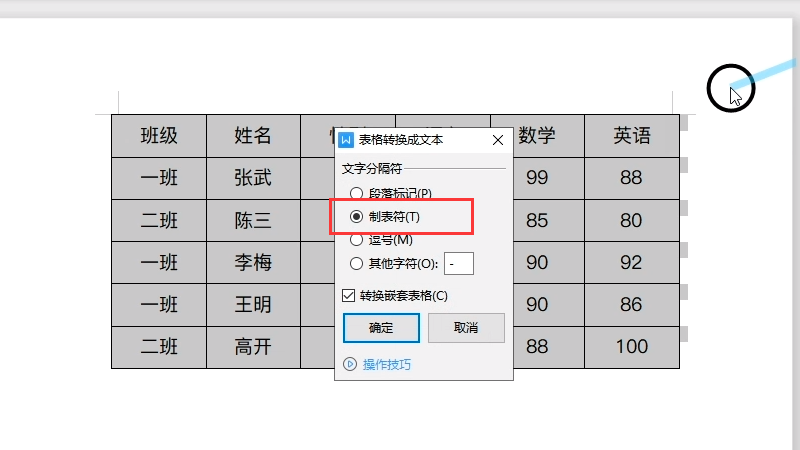
Task: Click the table cell containing 高开
Action: click(253, 347)
